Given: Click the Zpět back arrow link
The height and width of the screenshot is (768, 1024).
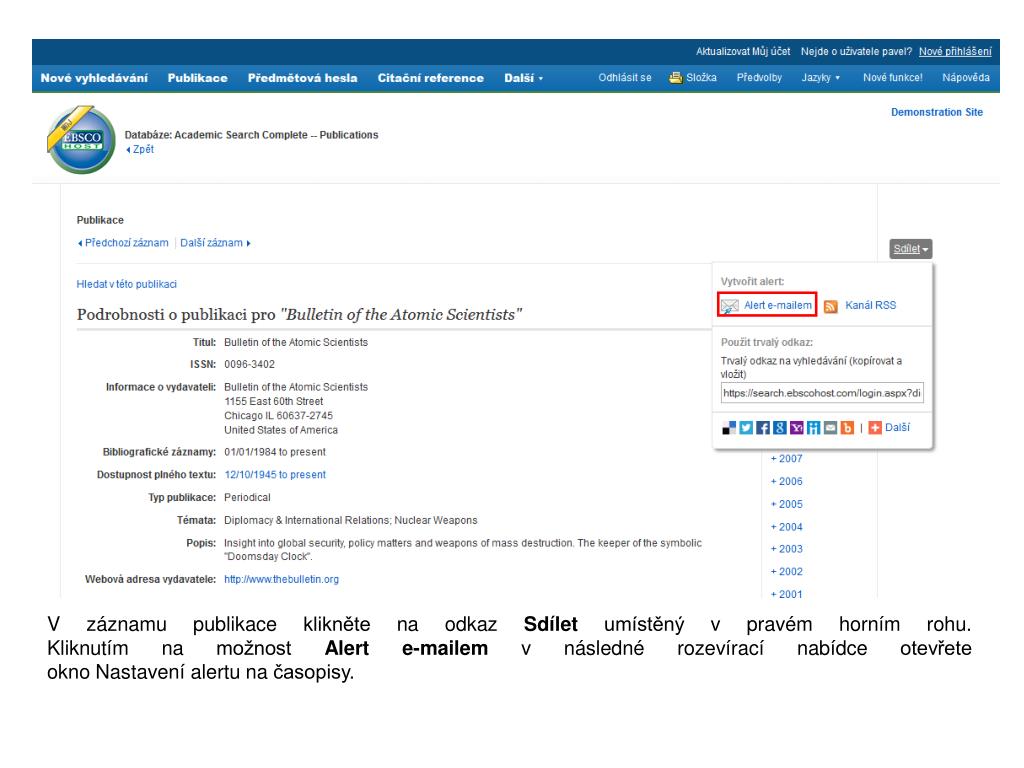Looking at the screenshot, I should point(140,150).
